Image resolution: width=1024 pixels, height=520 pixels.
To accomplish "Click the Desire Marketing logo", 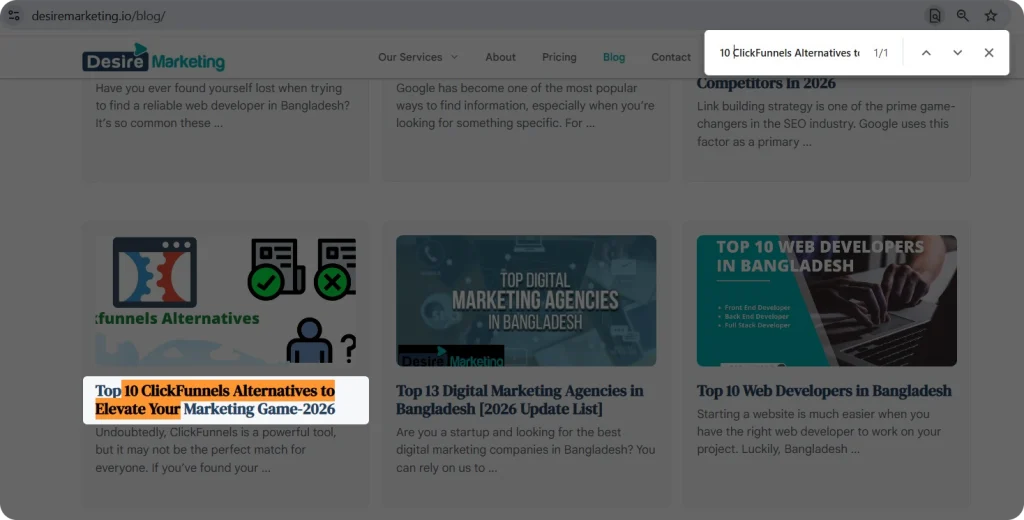I will [x=153, y=57].
